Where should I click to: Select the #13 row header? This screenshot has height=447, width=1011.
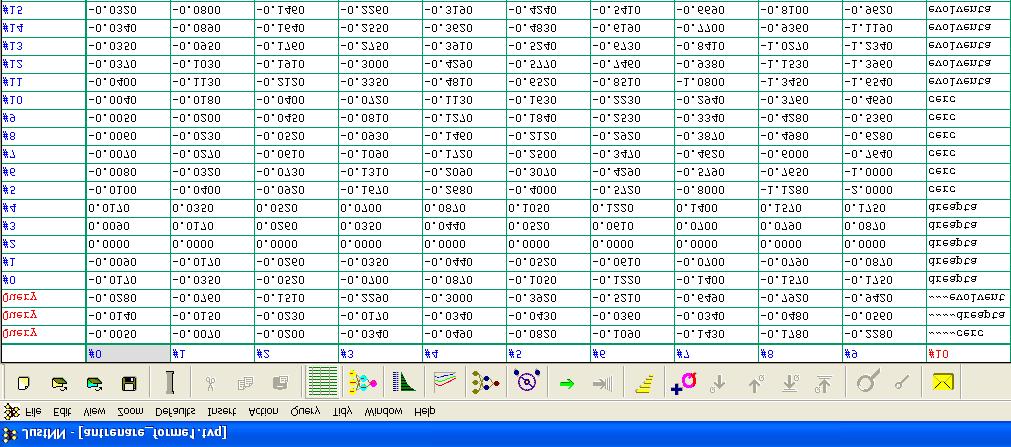click(43, 46)
